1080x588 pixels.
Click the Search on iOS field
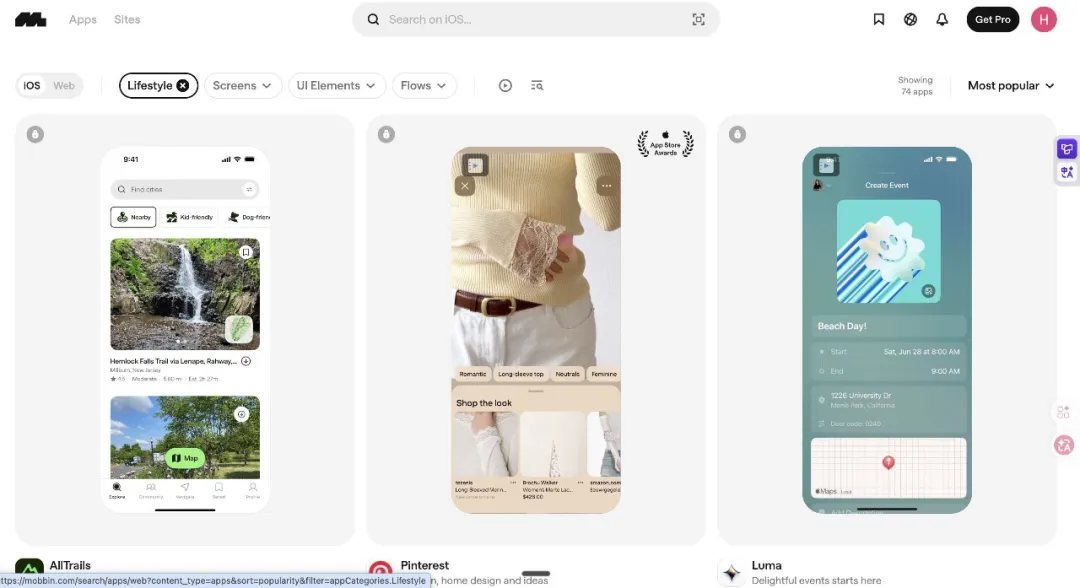point(536,19)
